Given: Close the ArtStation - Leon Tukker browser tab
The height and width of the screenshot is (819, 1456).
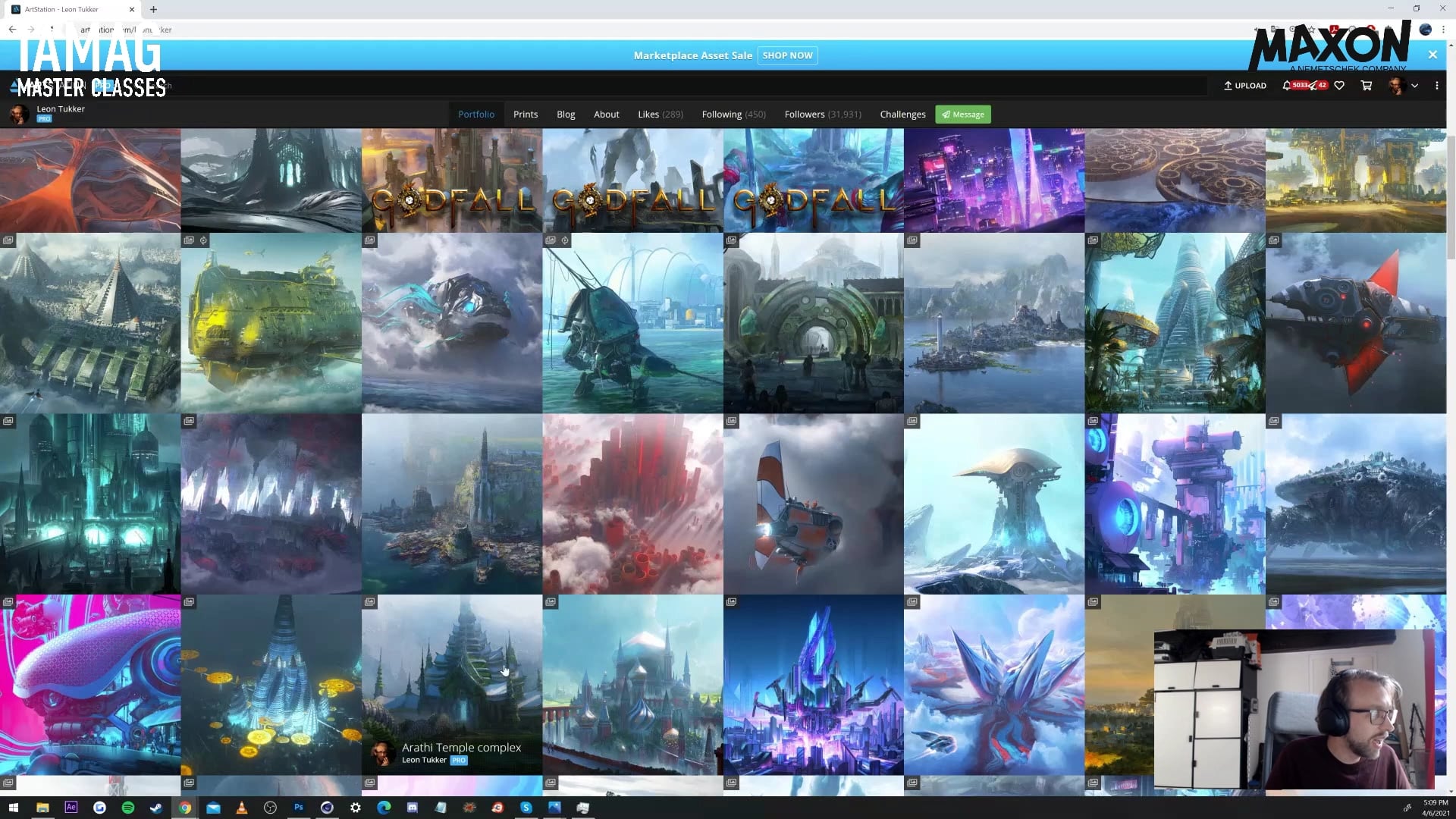Looking at the screenshot, I should click(x=132, y=9).
